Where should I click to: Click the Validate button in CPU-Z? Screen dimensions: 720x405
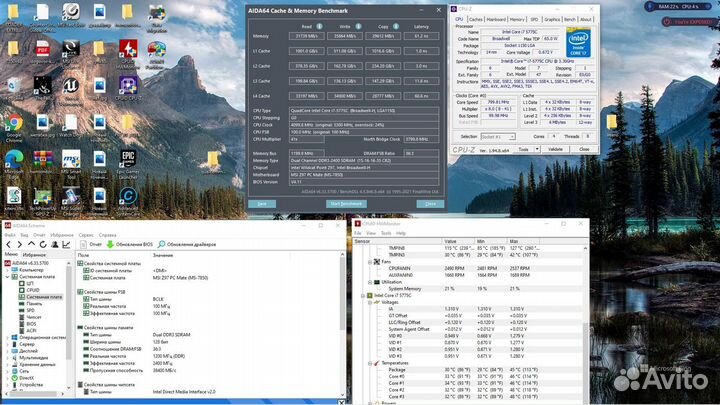[555, 149]
